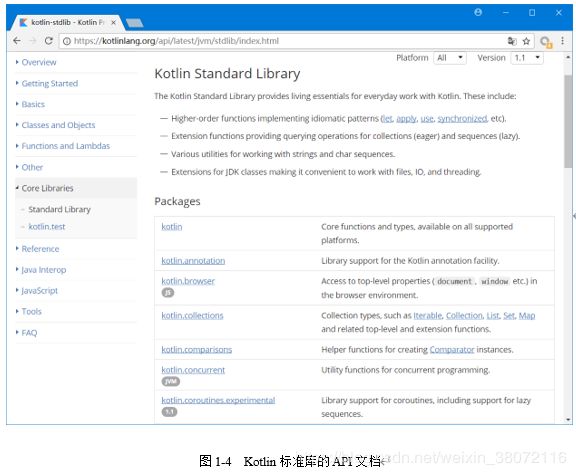Open the kotlin.annotation package link
This screenshot has width=576, height=476.
pos(193,261)
